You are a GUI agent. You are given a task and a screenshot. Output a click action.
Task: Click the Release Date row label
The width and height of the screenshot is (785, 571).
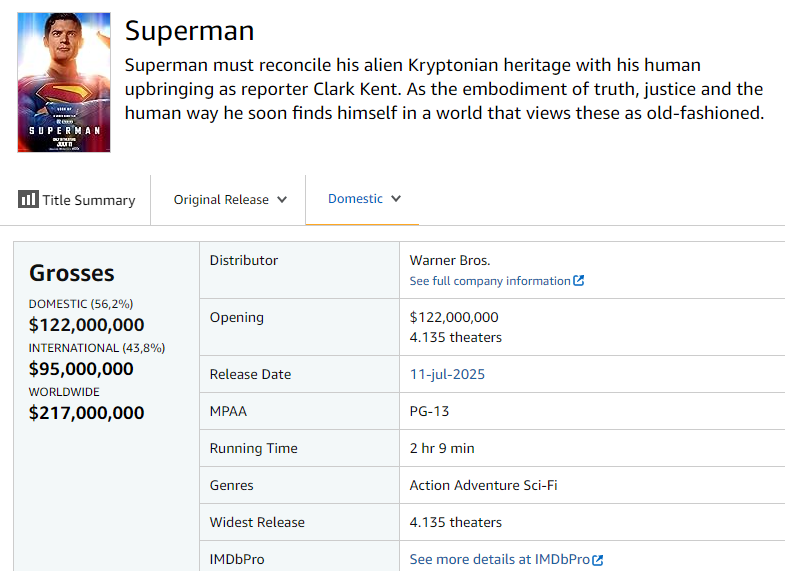(250, 374)
